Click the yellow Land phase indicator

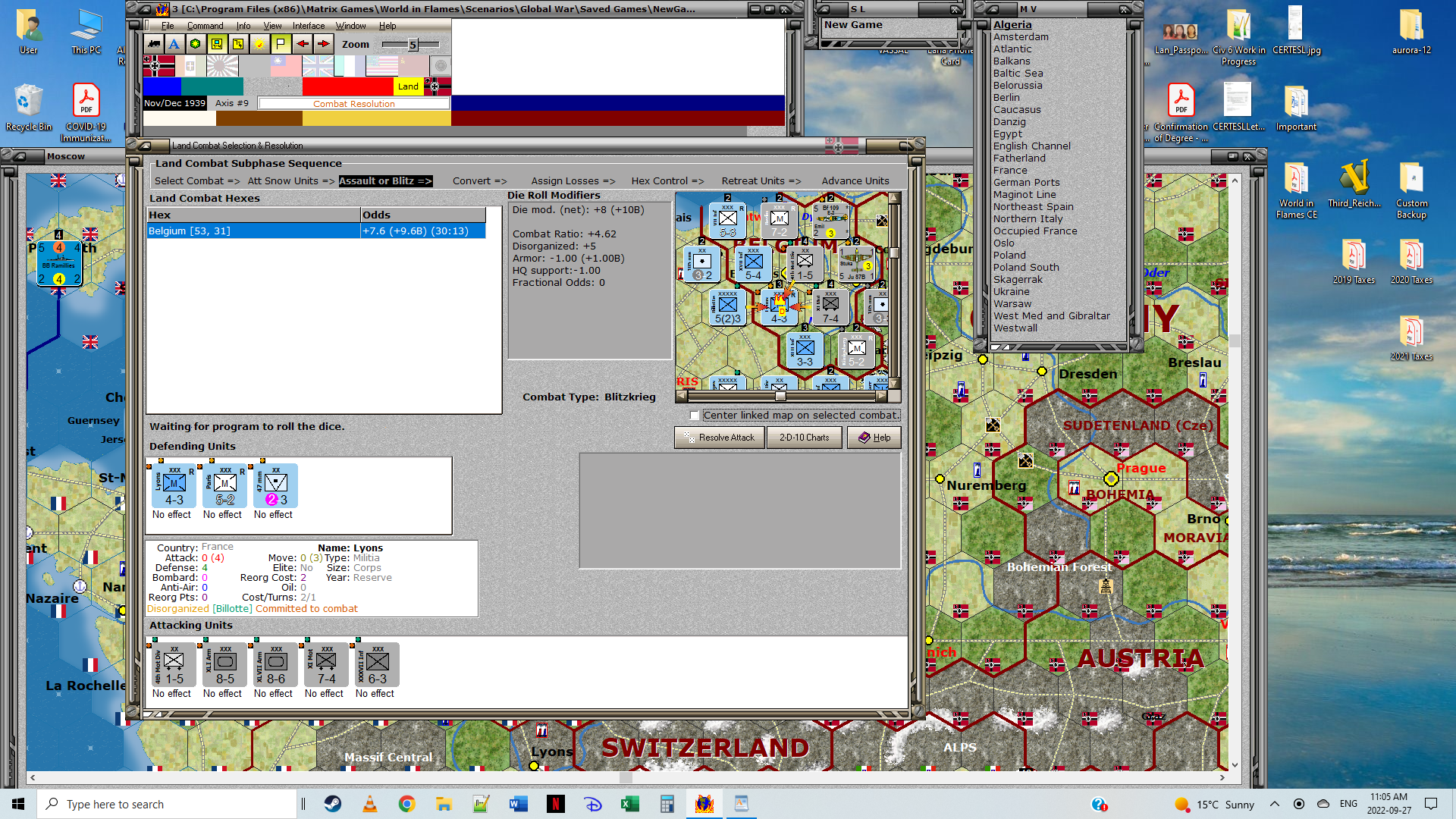click(x=408, y=86)
